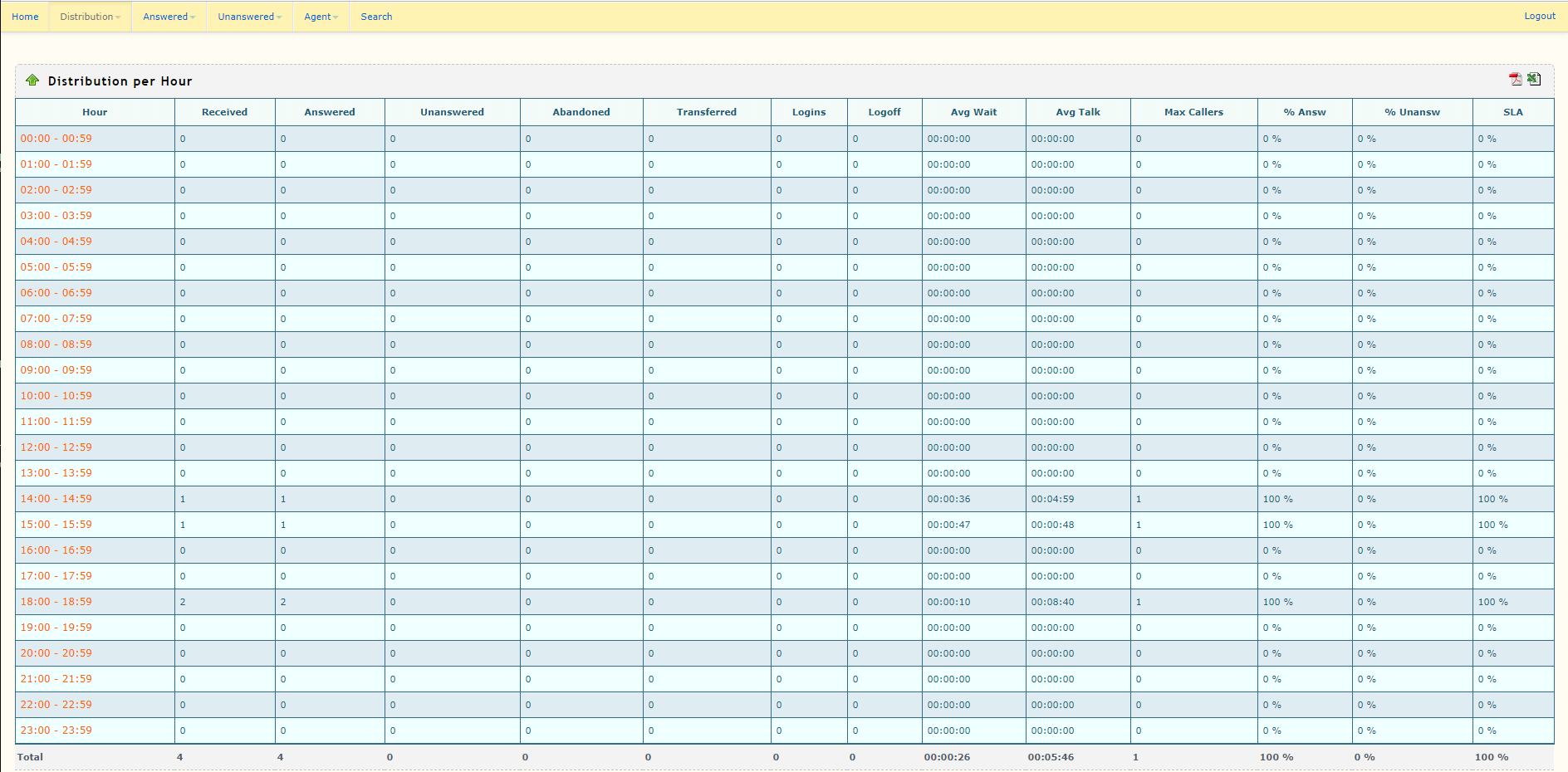Expand the Answered menu
This screenshot has width=1568, height=772.
[x=169, y=17]
